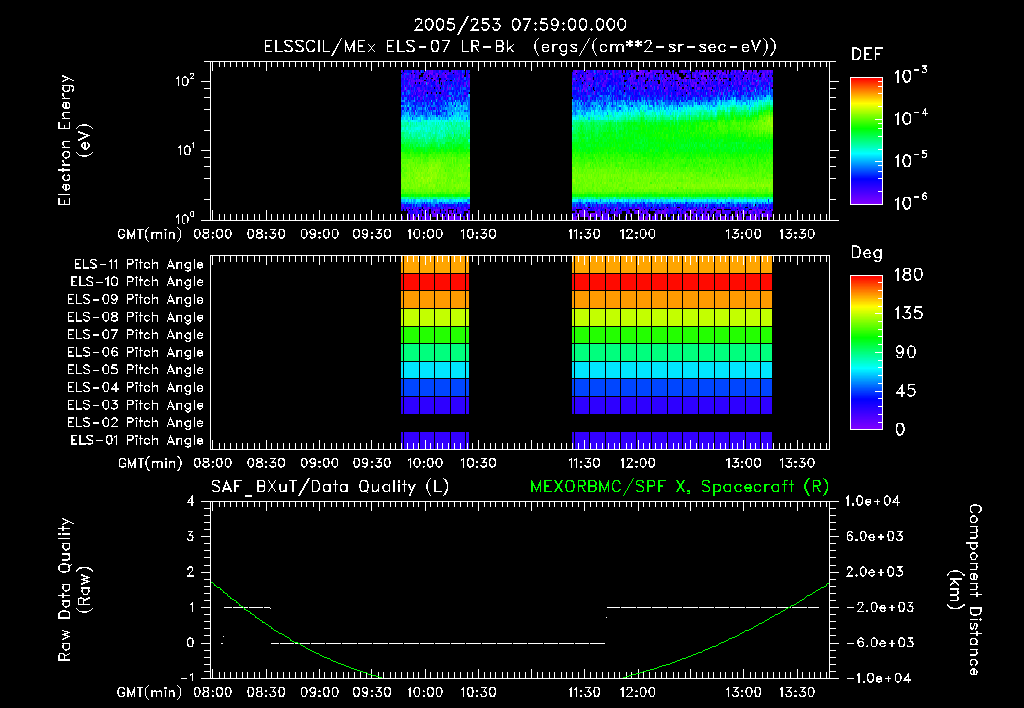Click the second electron spectrogram block near 12:00
The image size is (1024, 708).
(672, 144)
